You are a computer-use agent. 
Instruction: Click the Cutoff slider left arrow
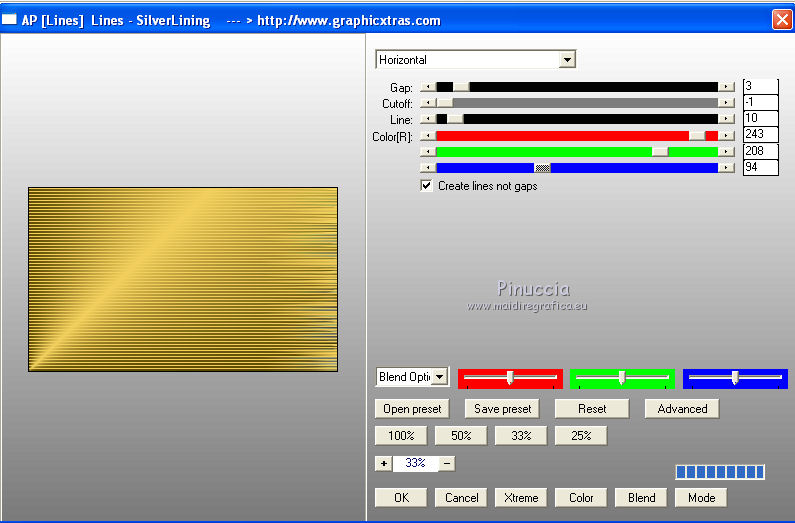[x=428, y=103]
